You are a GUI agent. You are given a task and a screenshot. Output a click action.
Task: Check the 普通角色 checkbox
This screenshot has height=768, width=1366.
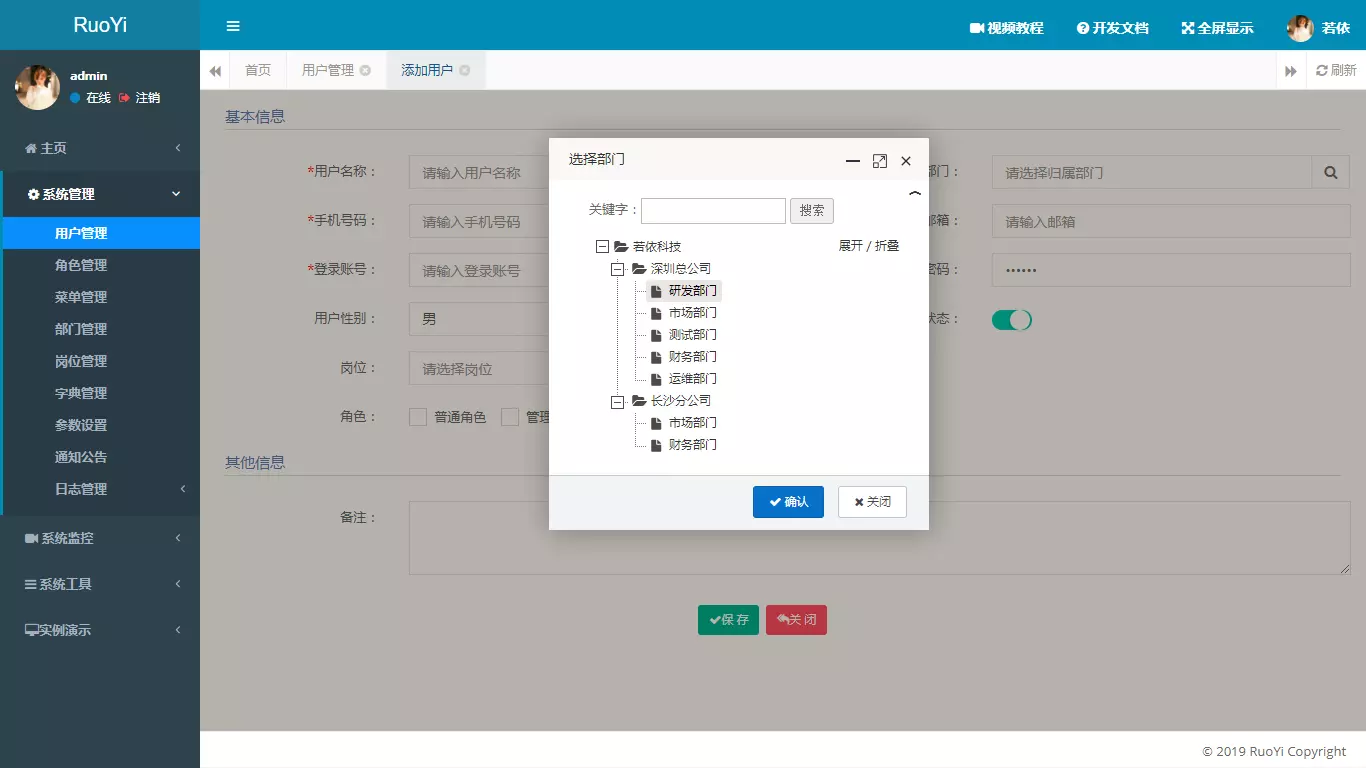coord(418,417)
